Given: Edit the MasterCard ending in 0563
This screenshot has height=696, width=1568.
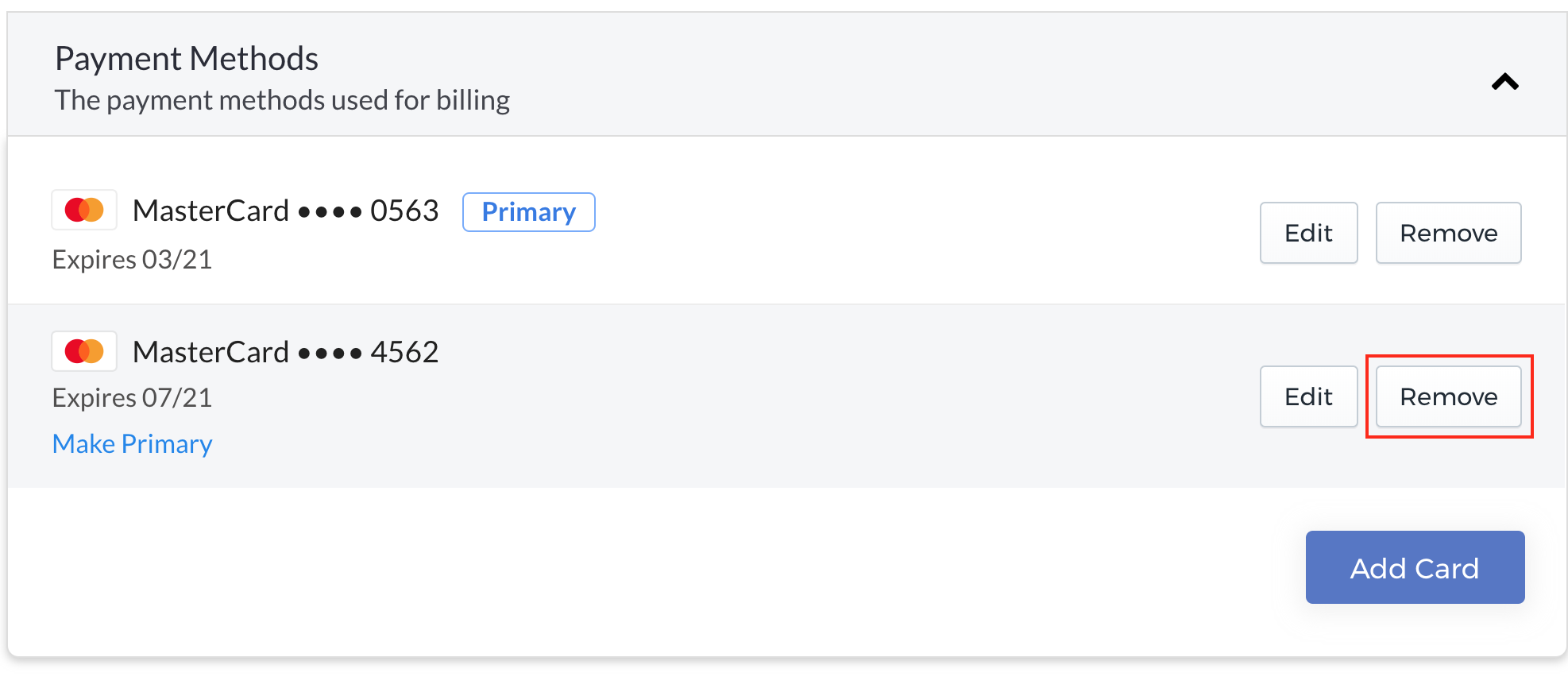Looking at the screenshot, I should (x=1308, y=233).
